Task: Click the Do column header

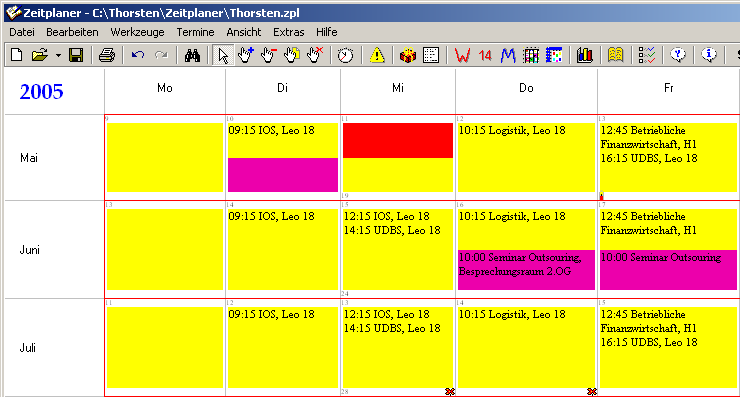Action: click(x=526, y=88)
